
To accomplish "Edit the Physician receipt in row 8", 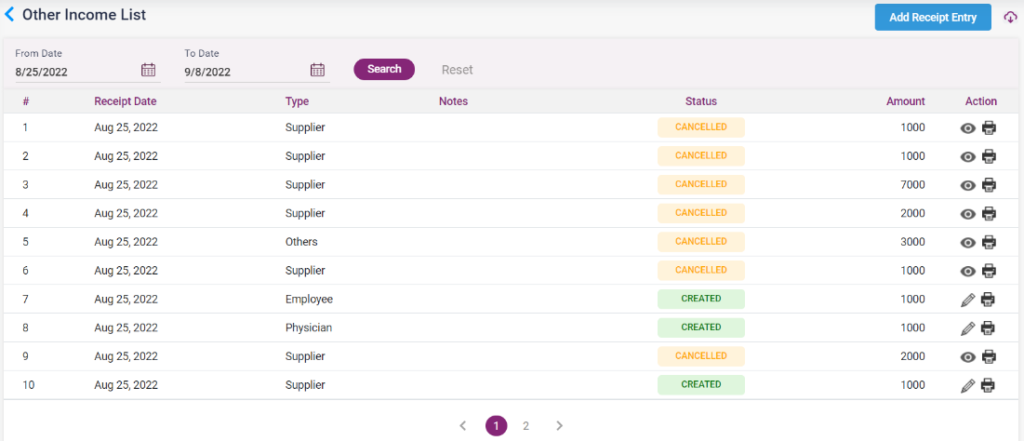I will (x=968, y=328).
